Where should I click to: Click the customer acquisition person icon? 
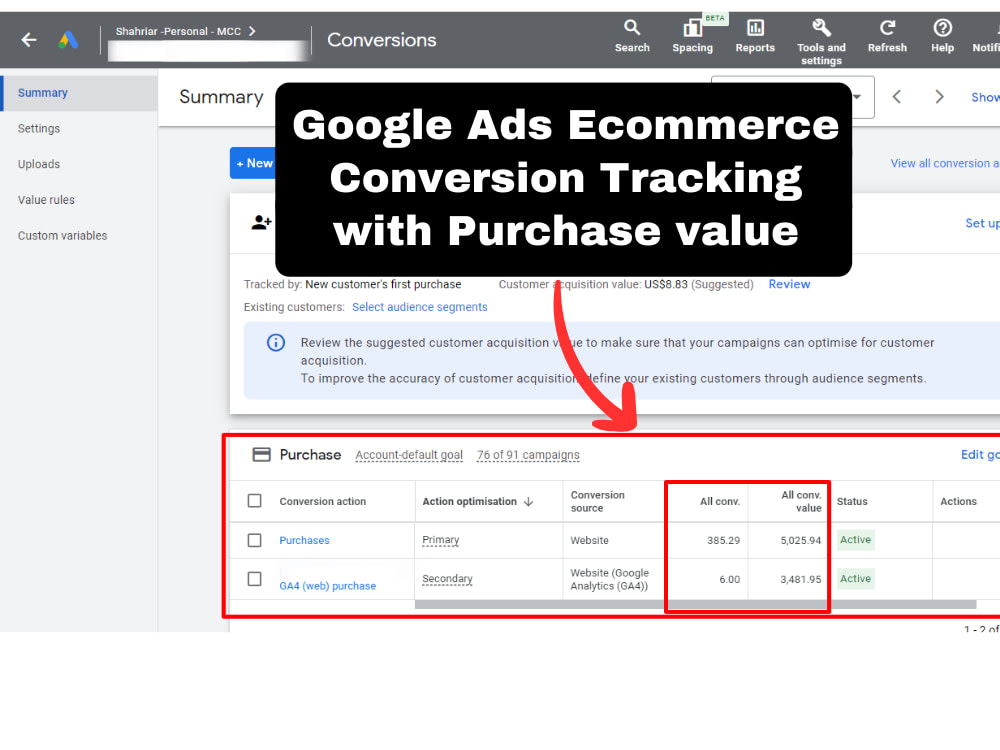pos(261,223)
